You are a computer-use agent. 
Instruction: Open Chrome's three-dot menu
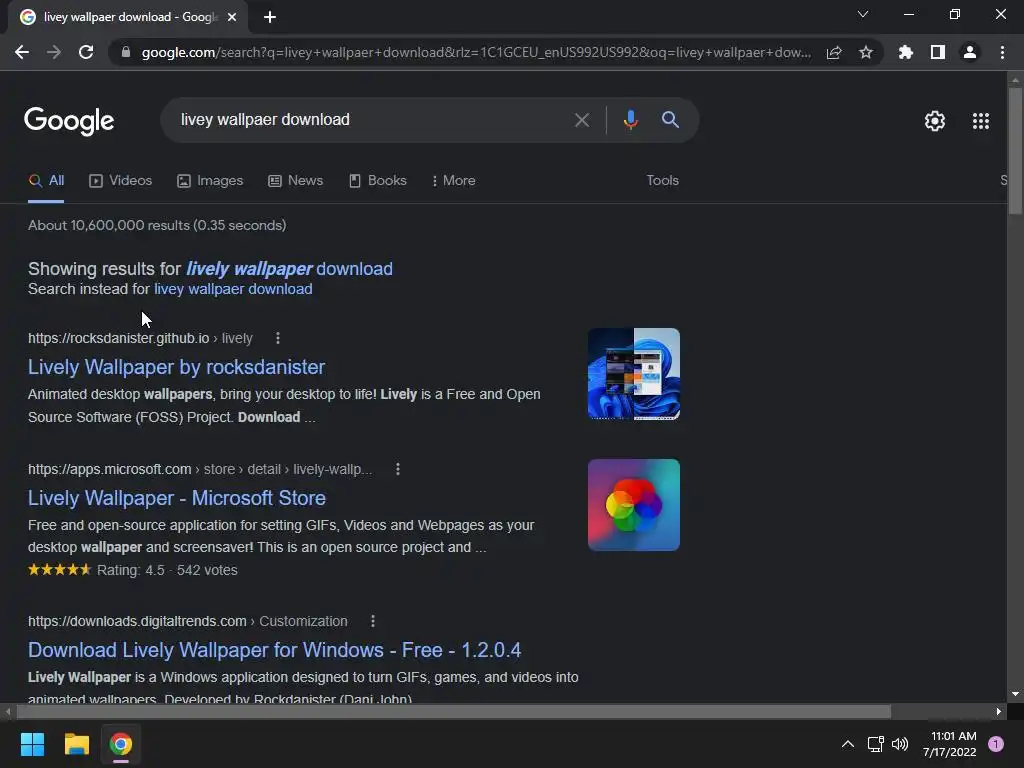1002,52
